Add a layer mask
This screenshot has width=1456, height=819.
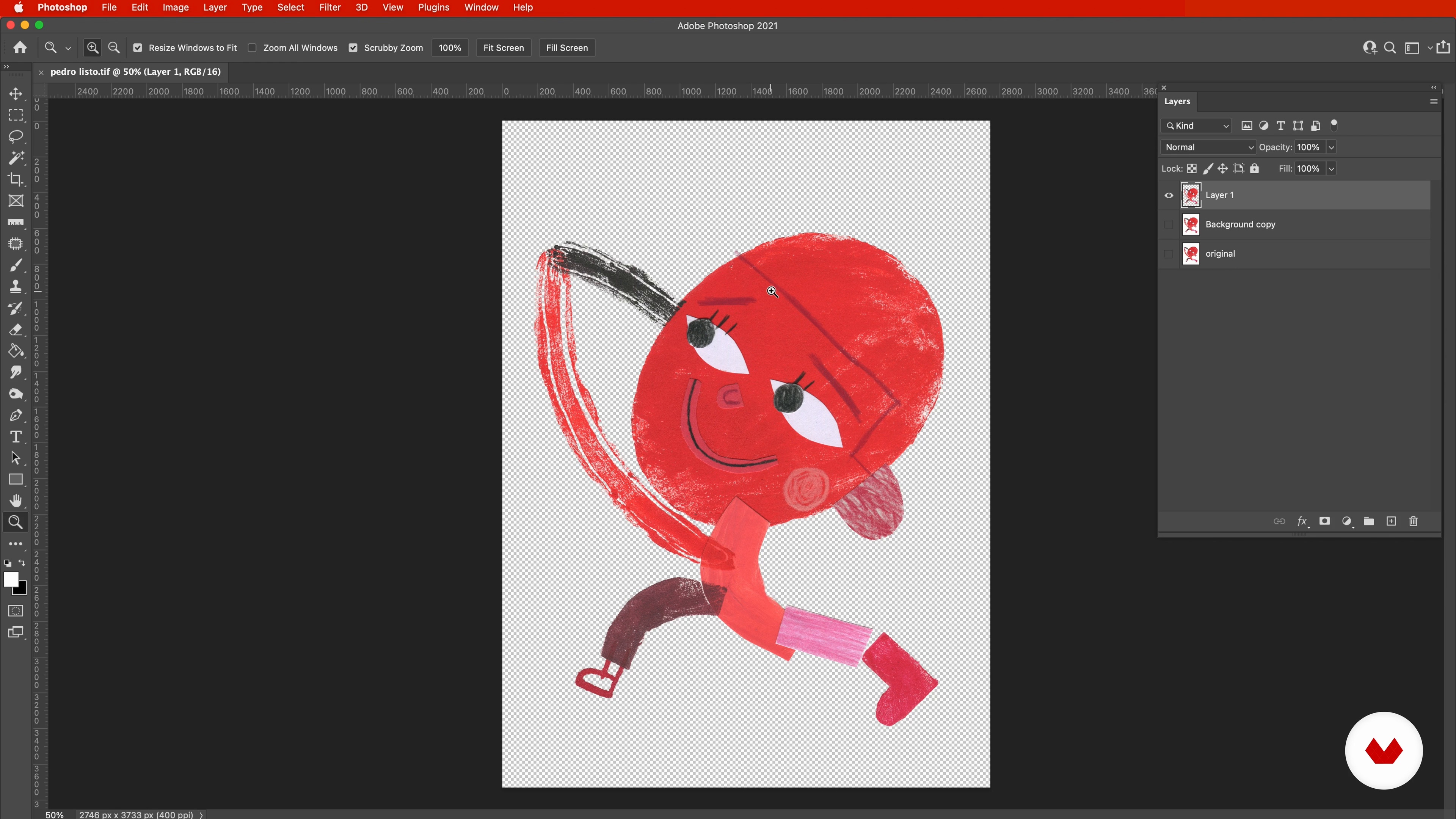click(1324, 521)
